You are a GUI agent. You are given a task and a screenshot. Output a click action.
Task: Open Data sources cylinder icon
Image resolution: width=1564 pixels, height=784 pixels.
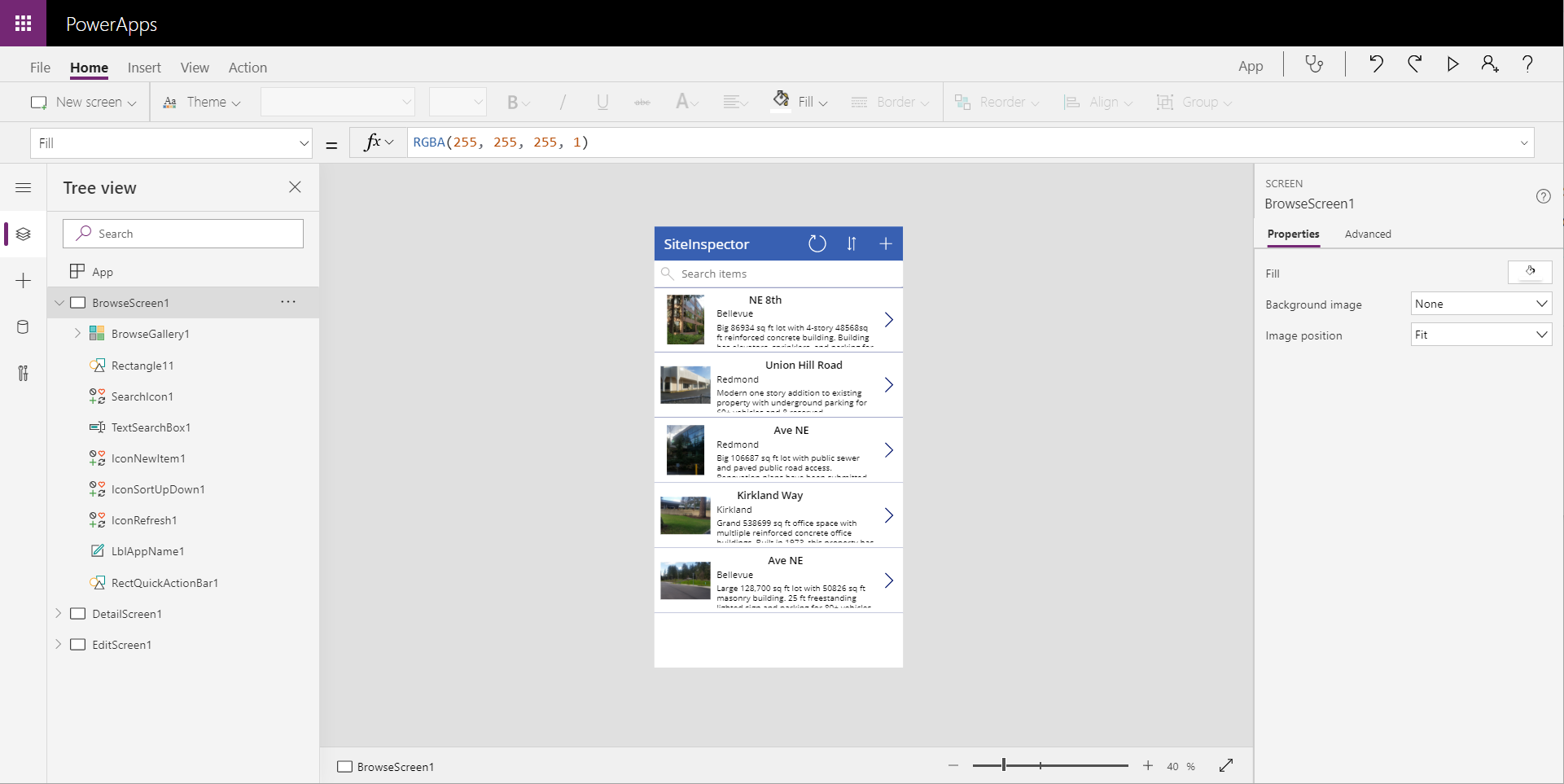pyautogui.click(x=23, y=327)
